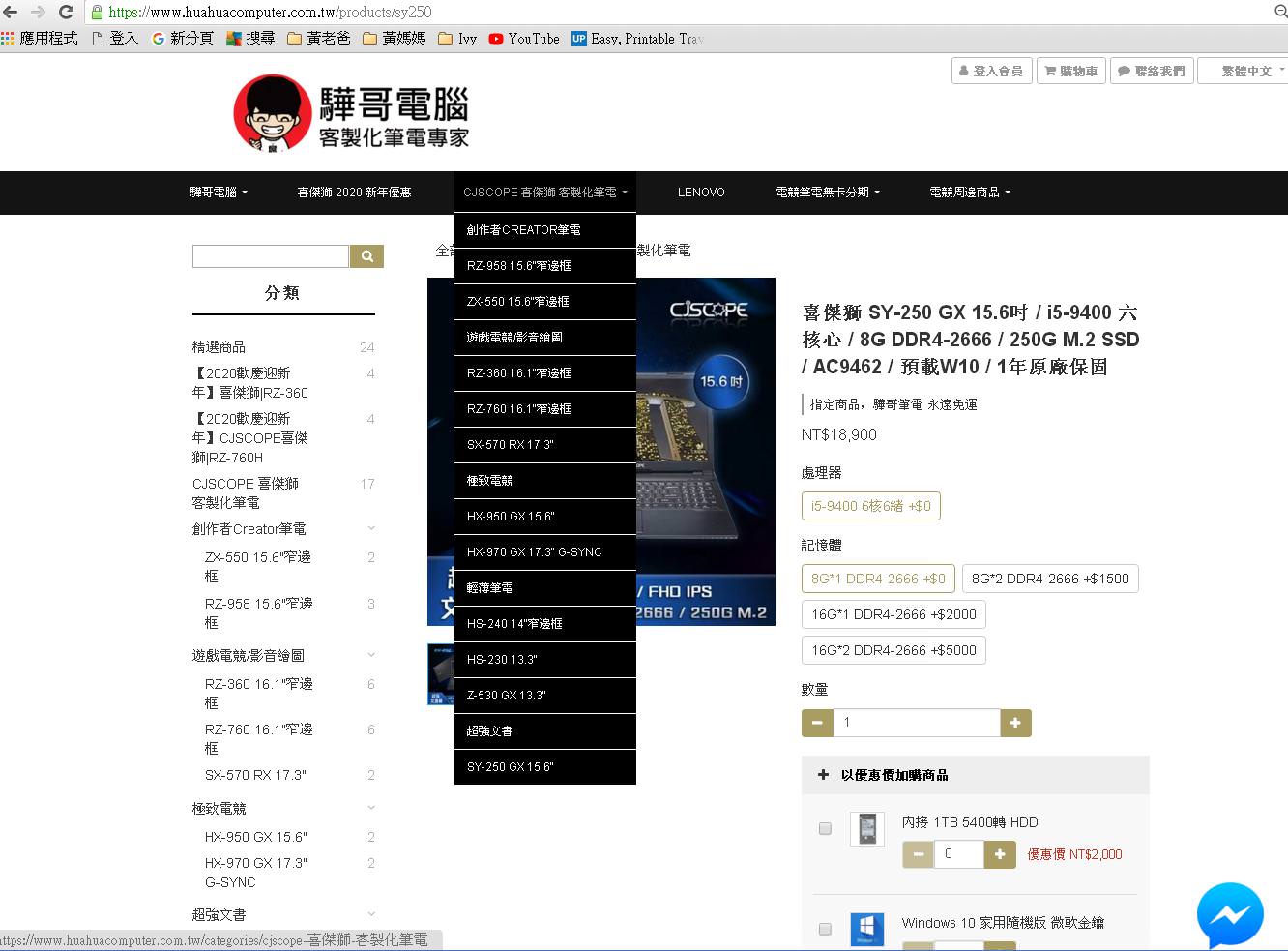
Task: Click the 驊哥電腦 site logo
Action: pos(351,113)
